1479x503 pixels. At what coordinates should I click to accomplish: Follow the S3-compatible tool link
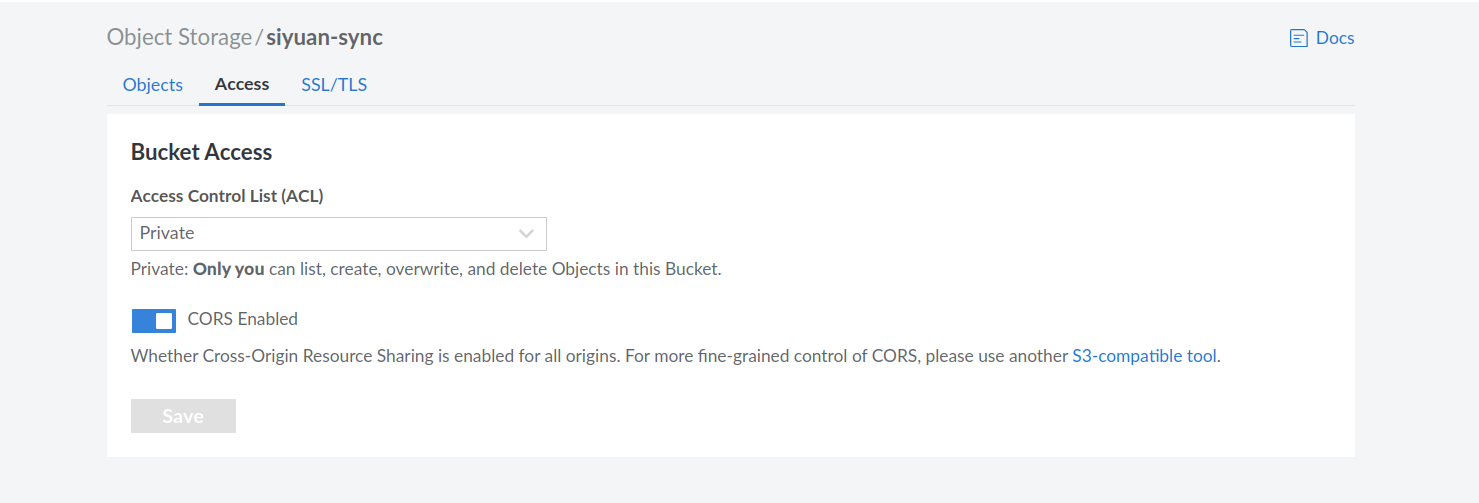coord(1144,356)
